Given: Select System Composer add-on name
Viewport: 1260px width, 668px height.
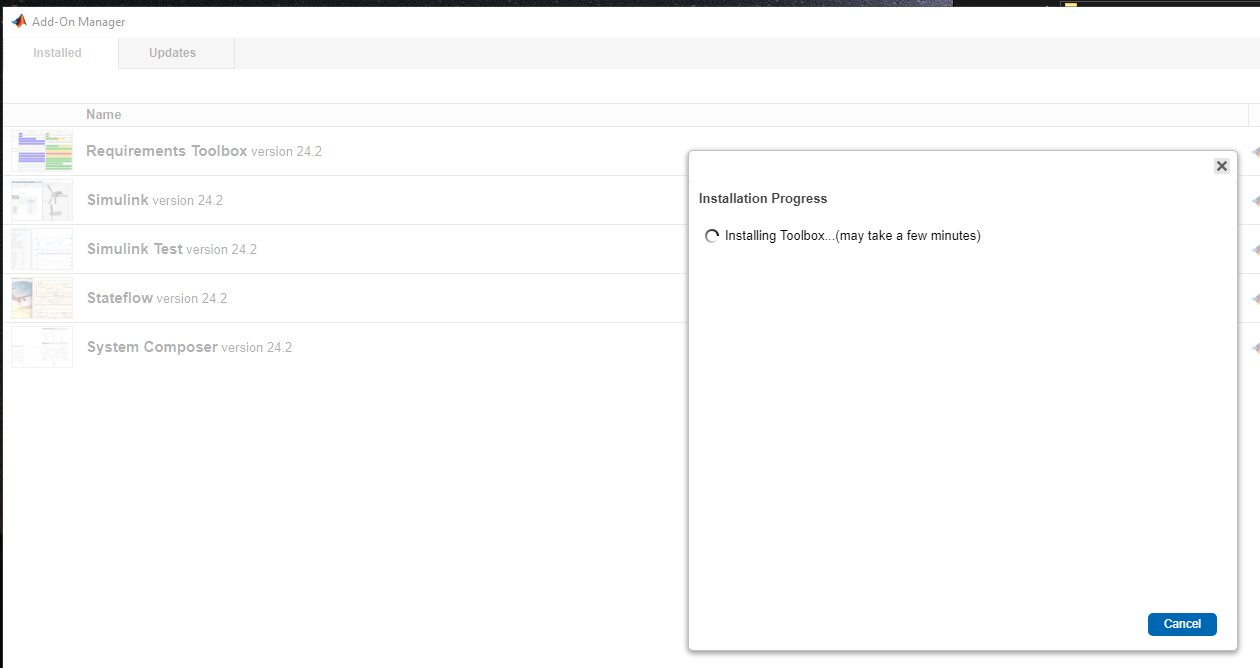Looking at the screenshot, I should click(152, 347).
